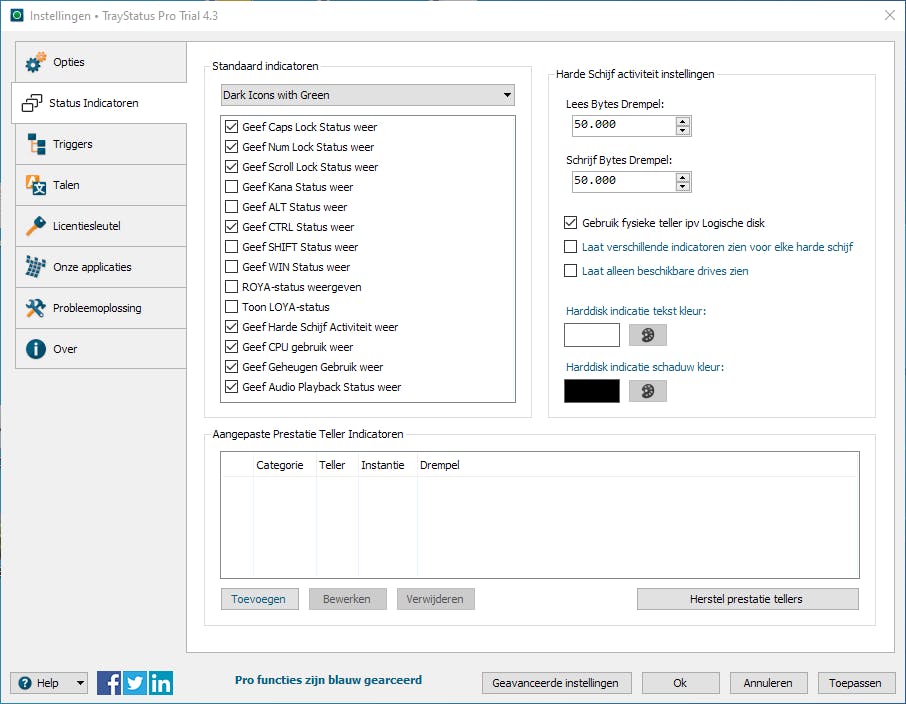This screenshot has height=704, width=906.
Task: Switch to the Triggers tab
Action: tap(99, 144)
